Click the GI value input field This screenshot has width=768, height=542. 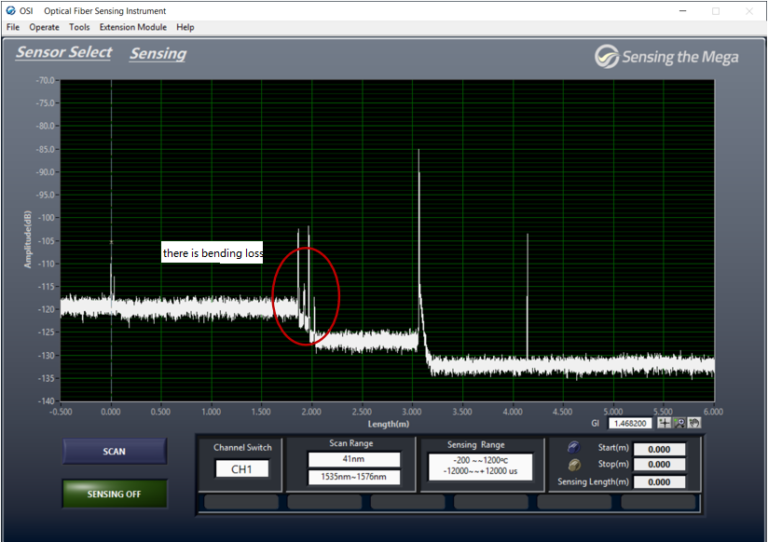632,423
